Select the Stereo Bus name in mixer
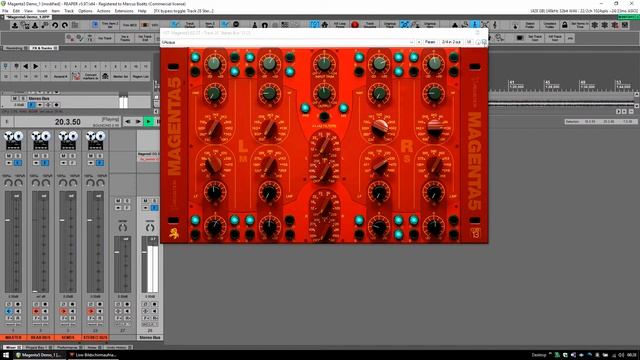This screenshot has width=640, height=360. [150, 338]
